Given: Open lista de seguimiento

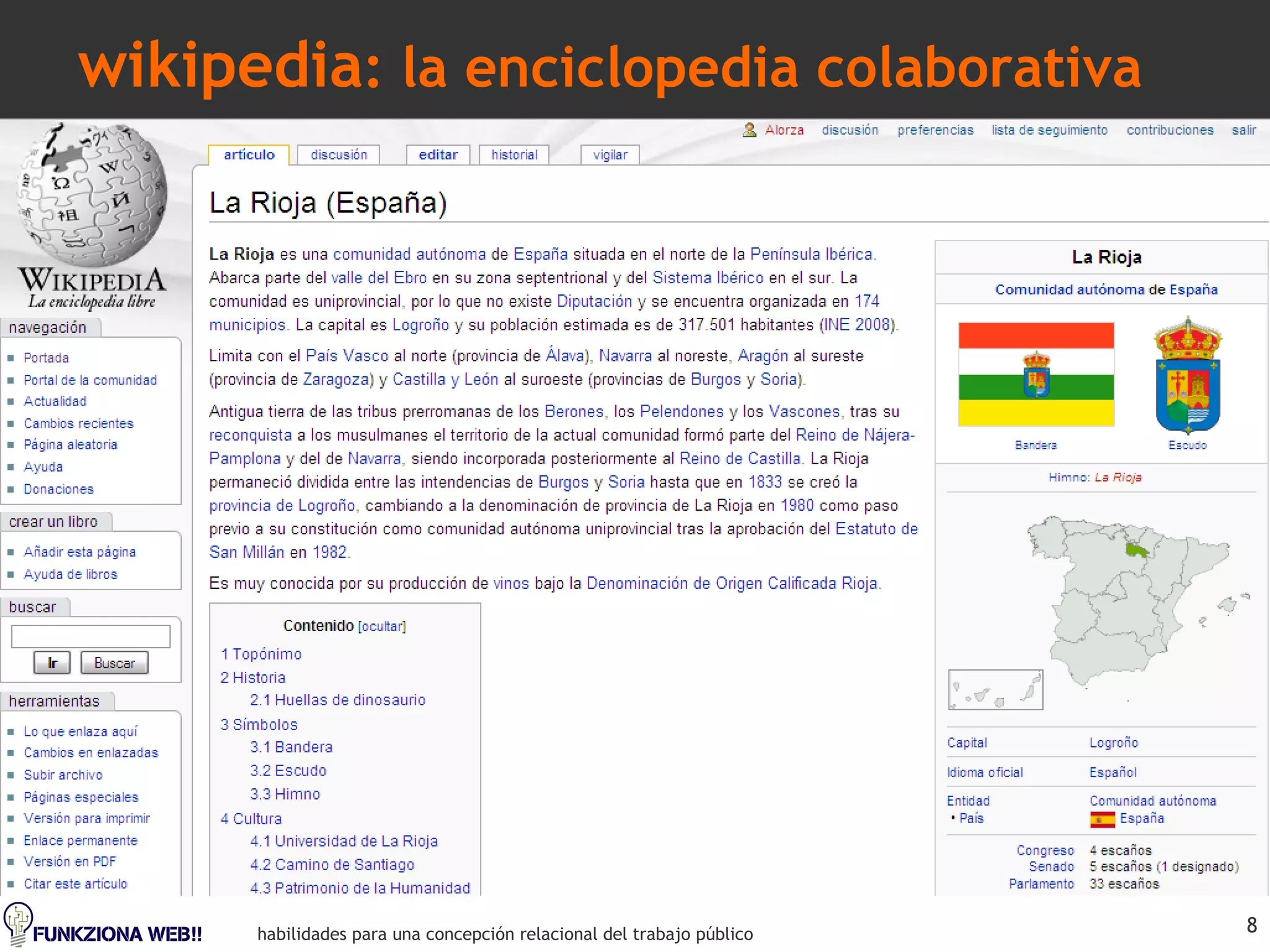Looking at the screenshot, I should click(x=1049, y=130).
